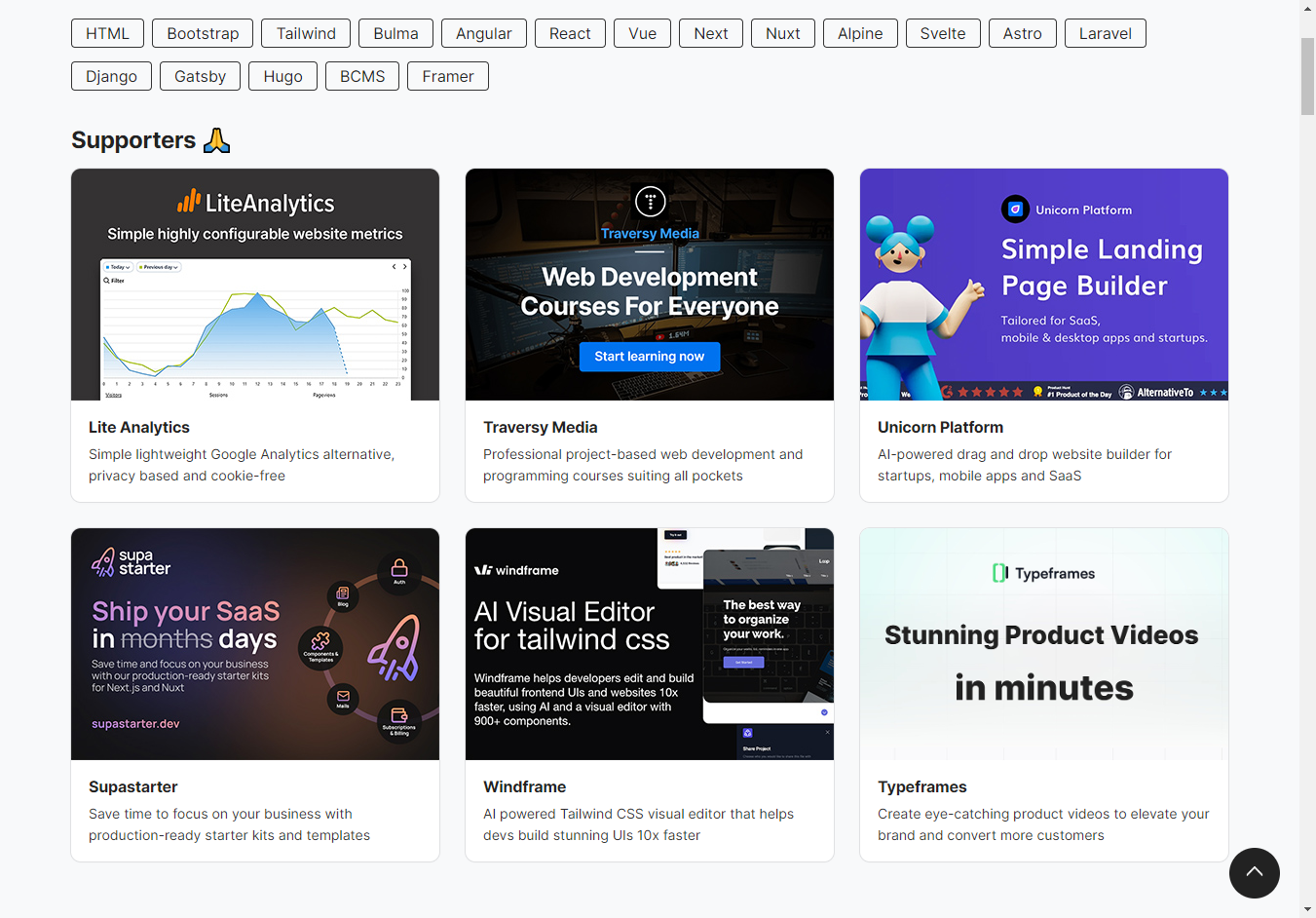The height and width of the screenshot is (918, 1316).
Task: Click the page vertical scrollbar thumb
Action: (1307, 76)
